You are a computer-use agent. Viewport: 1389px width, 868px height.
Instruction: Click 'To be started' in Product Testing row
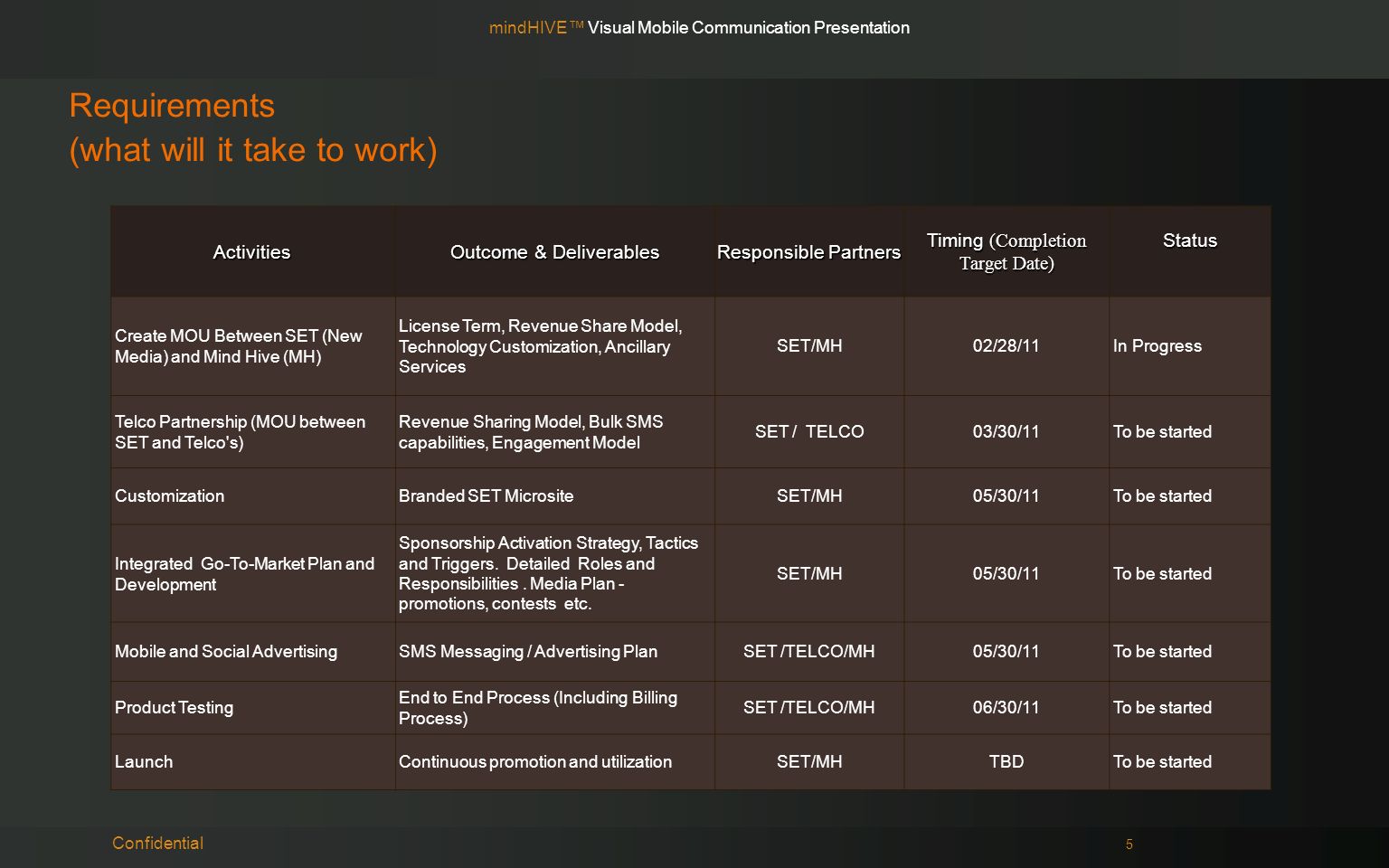pos(1190,707)
